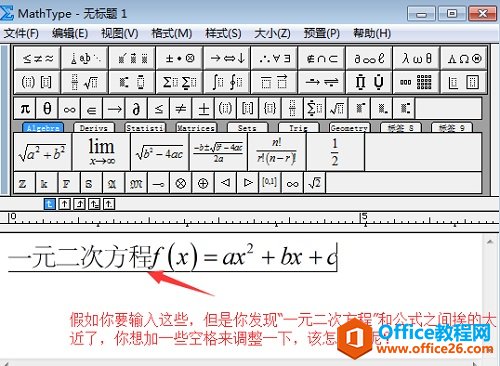Open the miscellaneous symbols palette (∂∞ℓ)
The height and width of the screenshot is (366, 500).
coord(369,59)
